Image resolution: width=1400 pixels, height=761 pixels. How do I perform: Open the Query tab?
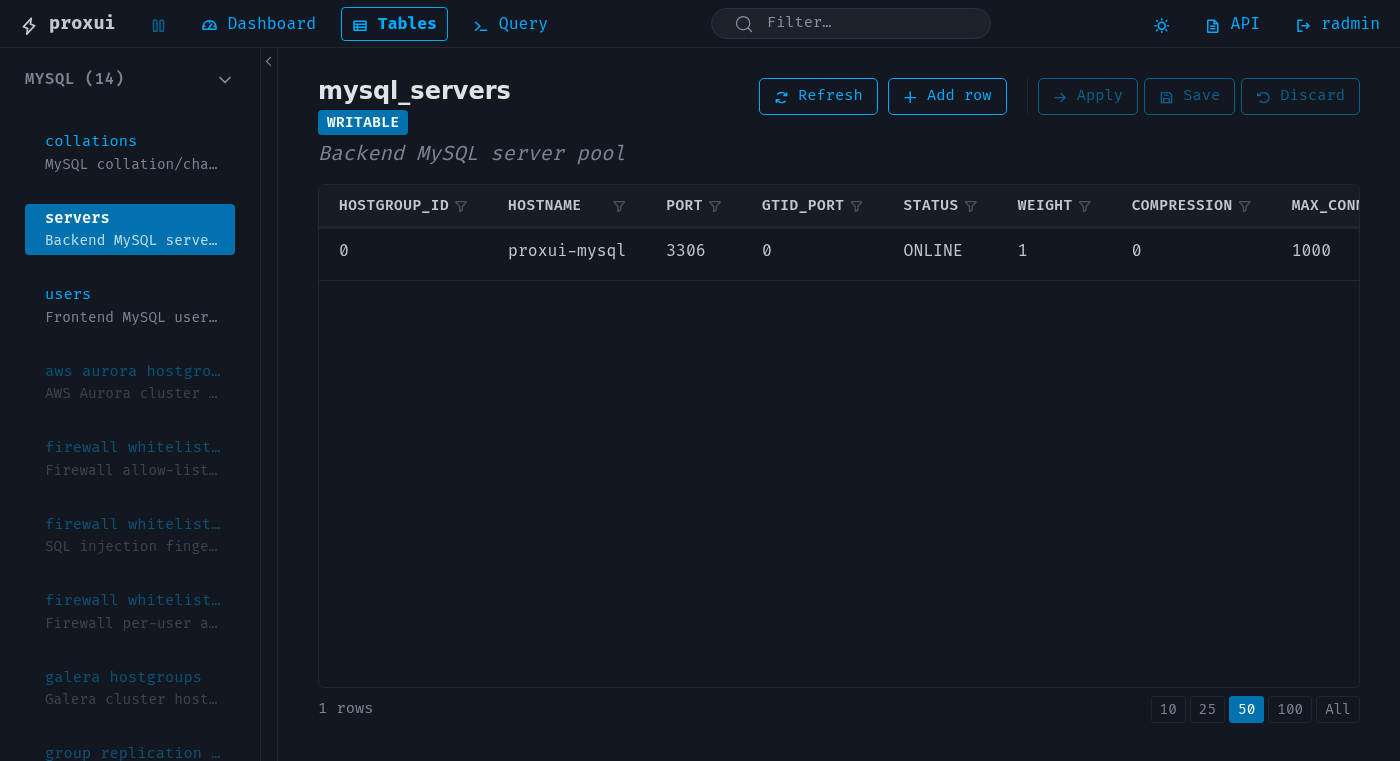[x=510, y=23]
